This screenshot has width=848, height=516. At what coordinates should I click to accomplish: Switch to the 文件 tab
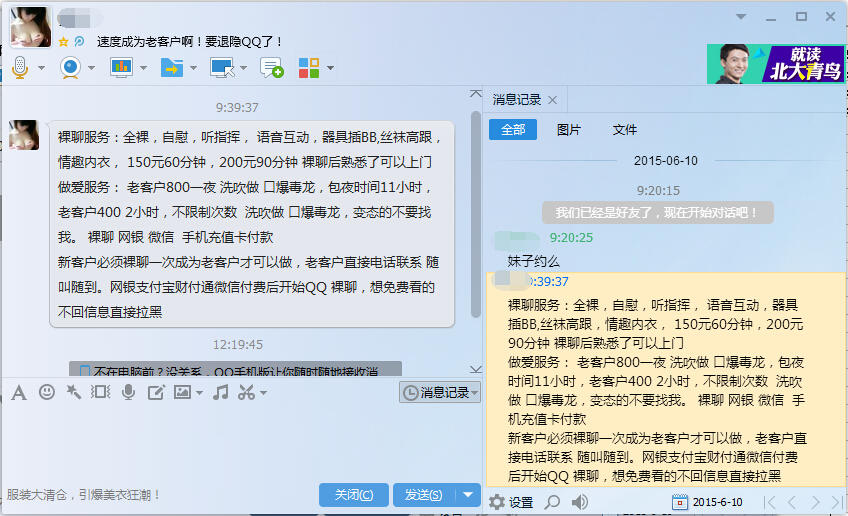coord(624,130)
